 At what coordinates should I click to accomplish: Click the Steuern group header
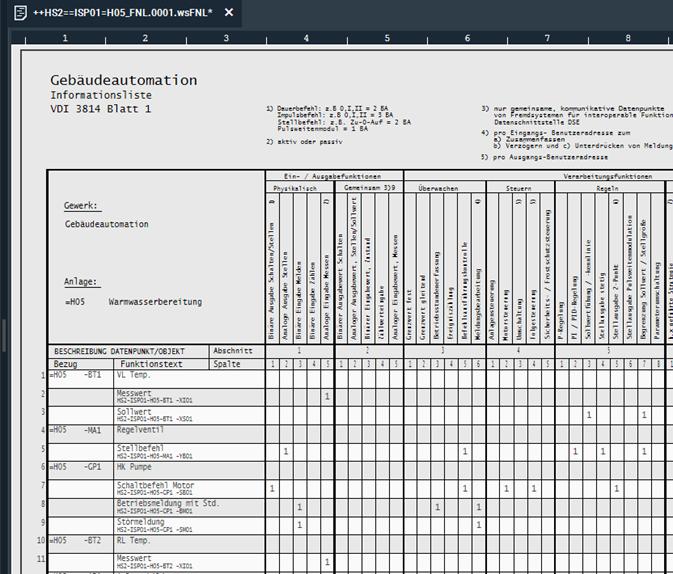click(518, 188)
